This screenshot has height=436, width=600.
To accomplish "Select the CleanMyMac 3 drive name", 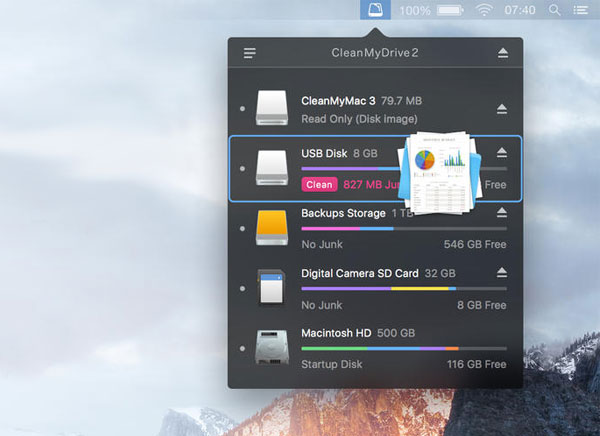I will pos(338,101).
